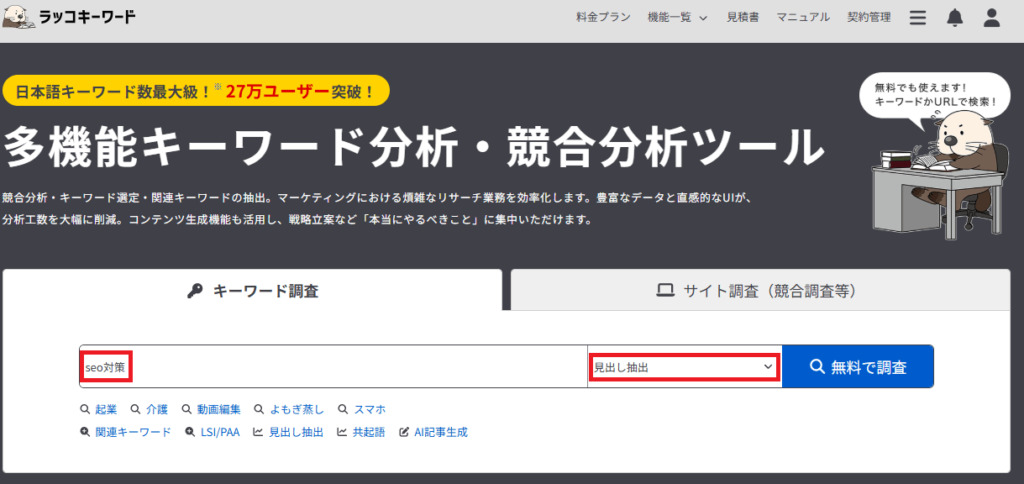The width and height of the screenshot is (1024, 484).
Task: Click the 無料で調査 search button
Action: click(857, 367)
